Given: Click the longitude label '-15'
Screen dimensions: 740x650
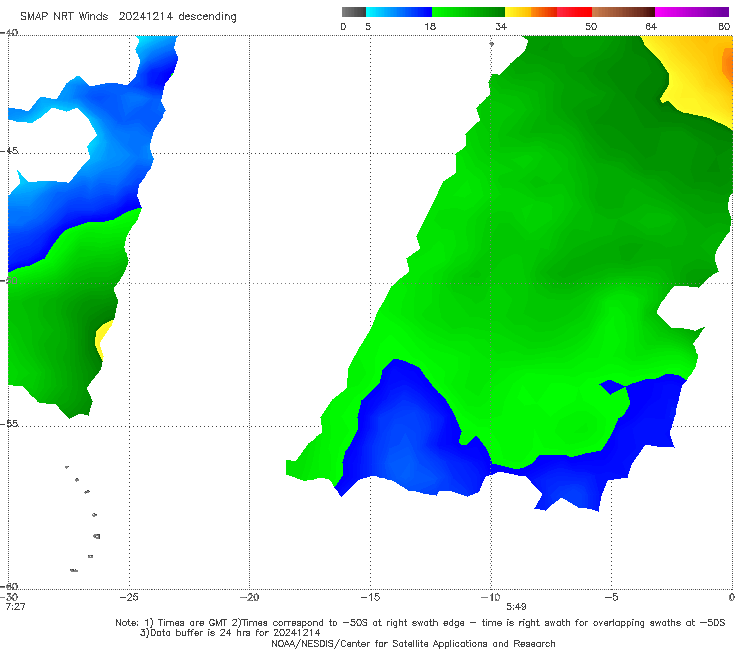Looking at the screenshot, I should tap(370, 597).
